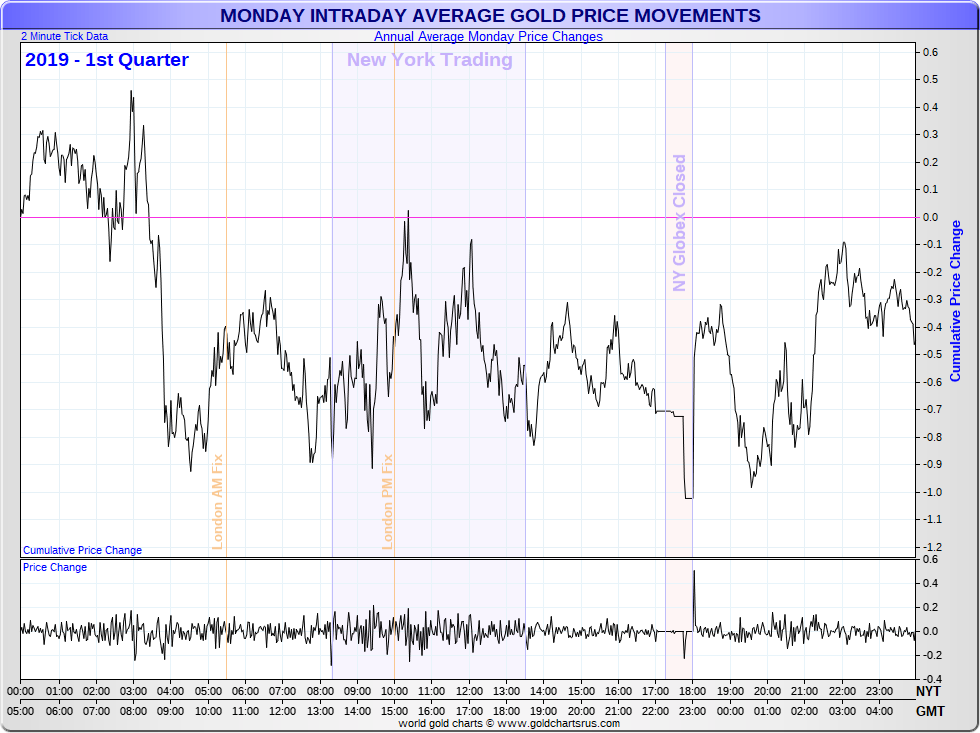Click the chart title 'Monday Intraday Average Gold Price Movements'
This screenshot has height=733, width=980.
(490, 15)
